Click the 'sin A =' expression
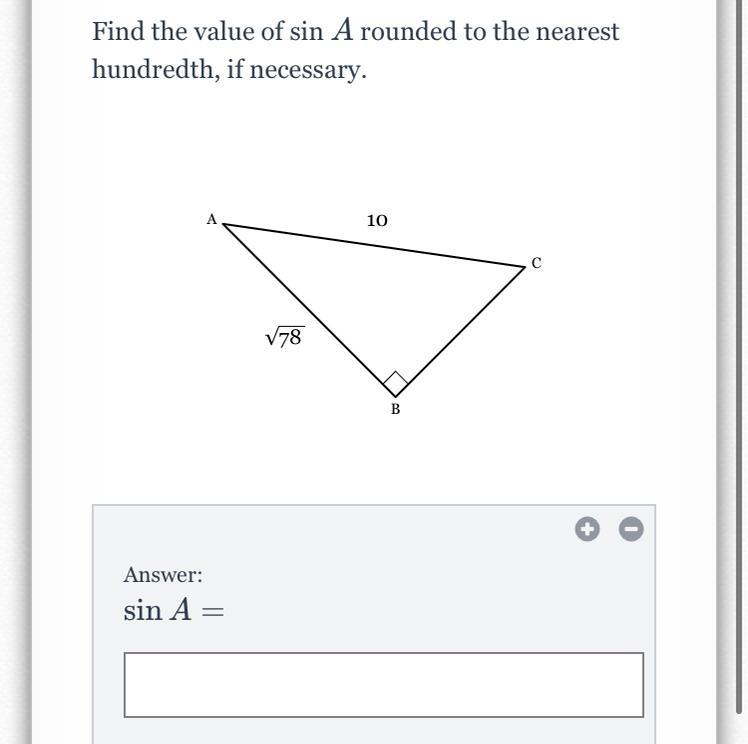 coord(174,610)
